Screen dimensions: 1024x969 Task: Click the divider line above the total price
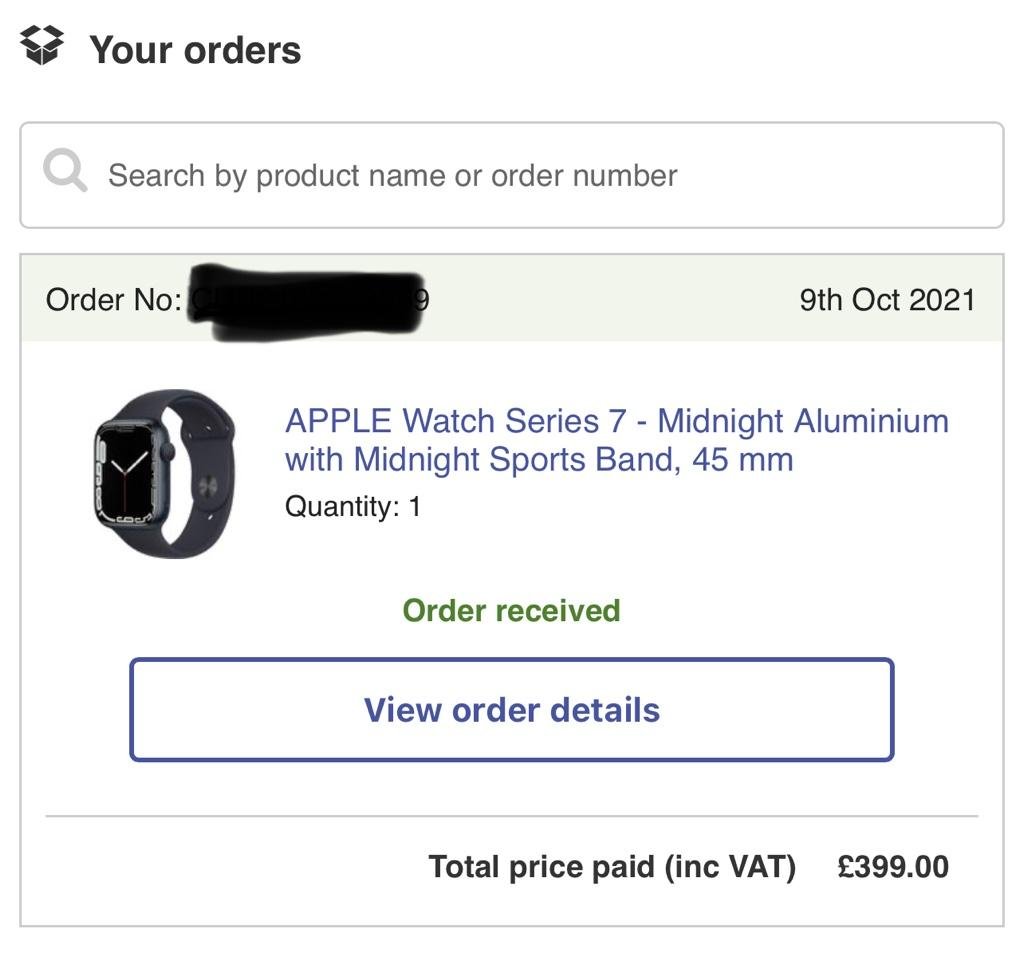click(511, 816)
